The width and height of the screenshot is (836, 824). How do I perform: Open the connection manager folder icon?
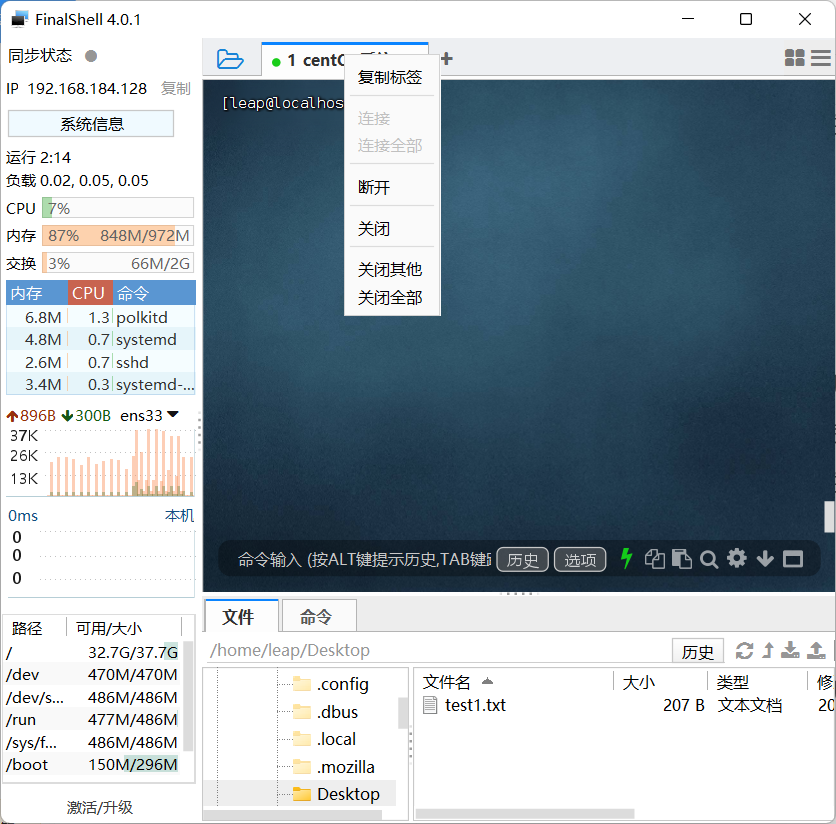point(230,59)
